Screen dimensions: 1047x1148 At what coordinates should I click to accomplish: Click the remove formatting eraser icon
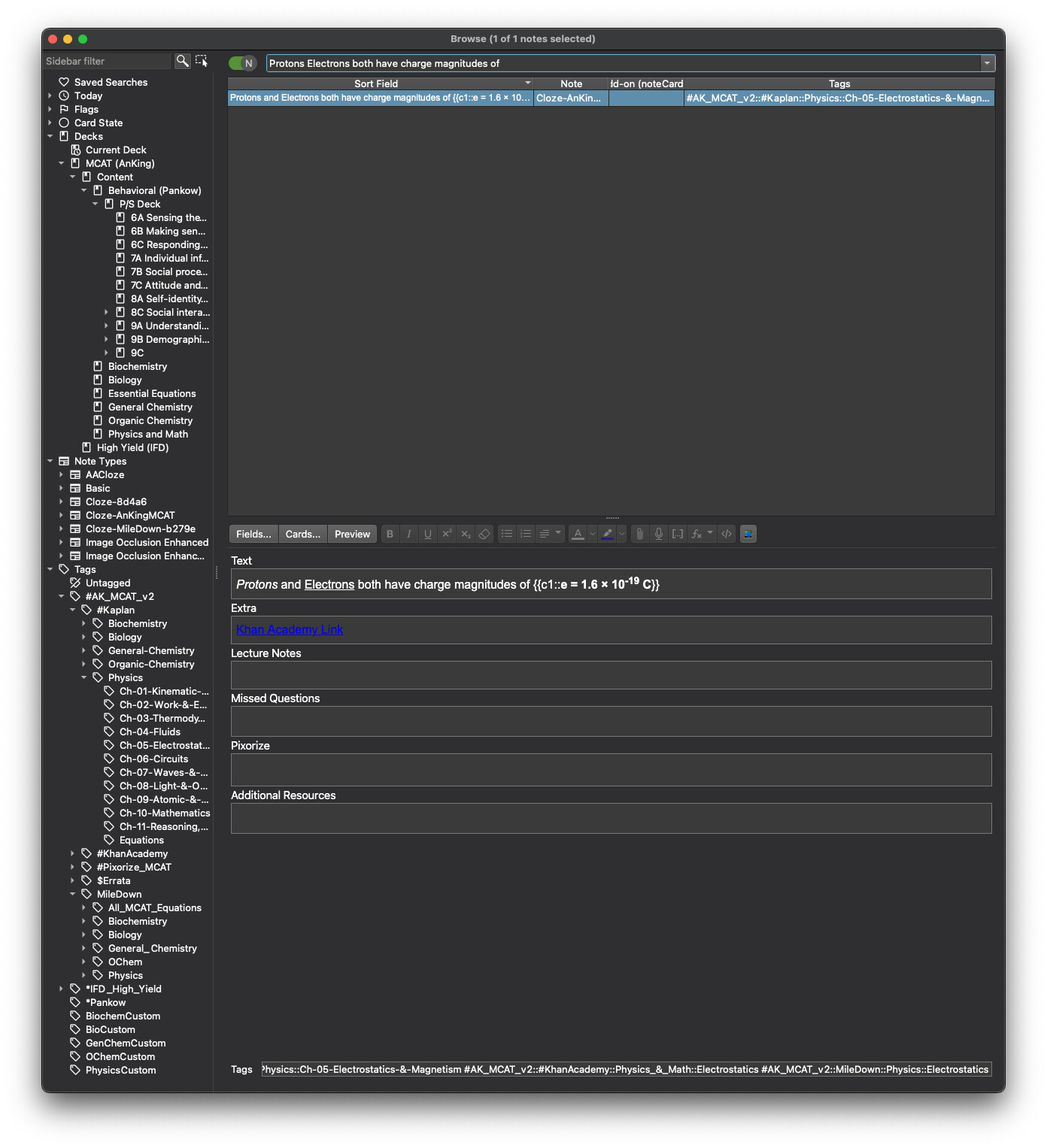484,534
